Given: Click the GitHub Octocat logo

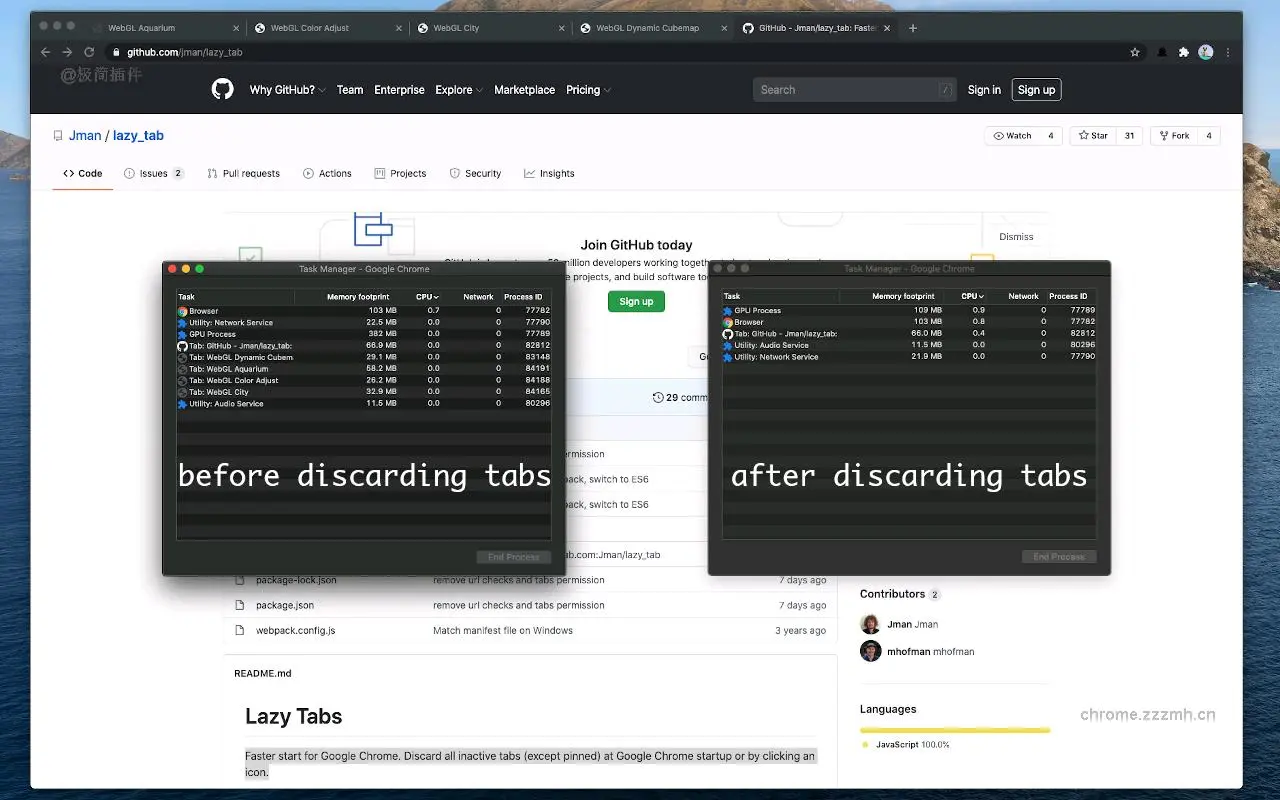Looking at the screenshot, I should pyautogui.click(x=222, y=89).
